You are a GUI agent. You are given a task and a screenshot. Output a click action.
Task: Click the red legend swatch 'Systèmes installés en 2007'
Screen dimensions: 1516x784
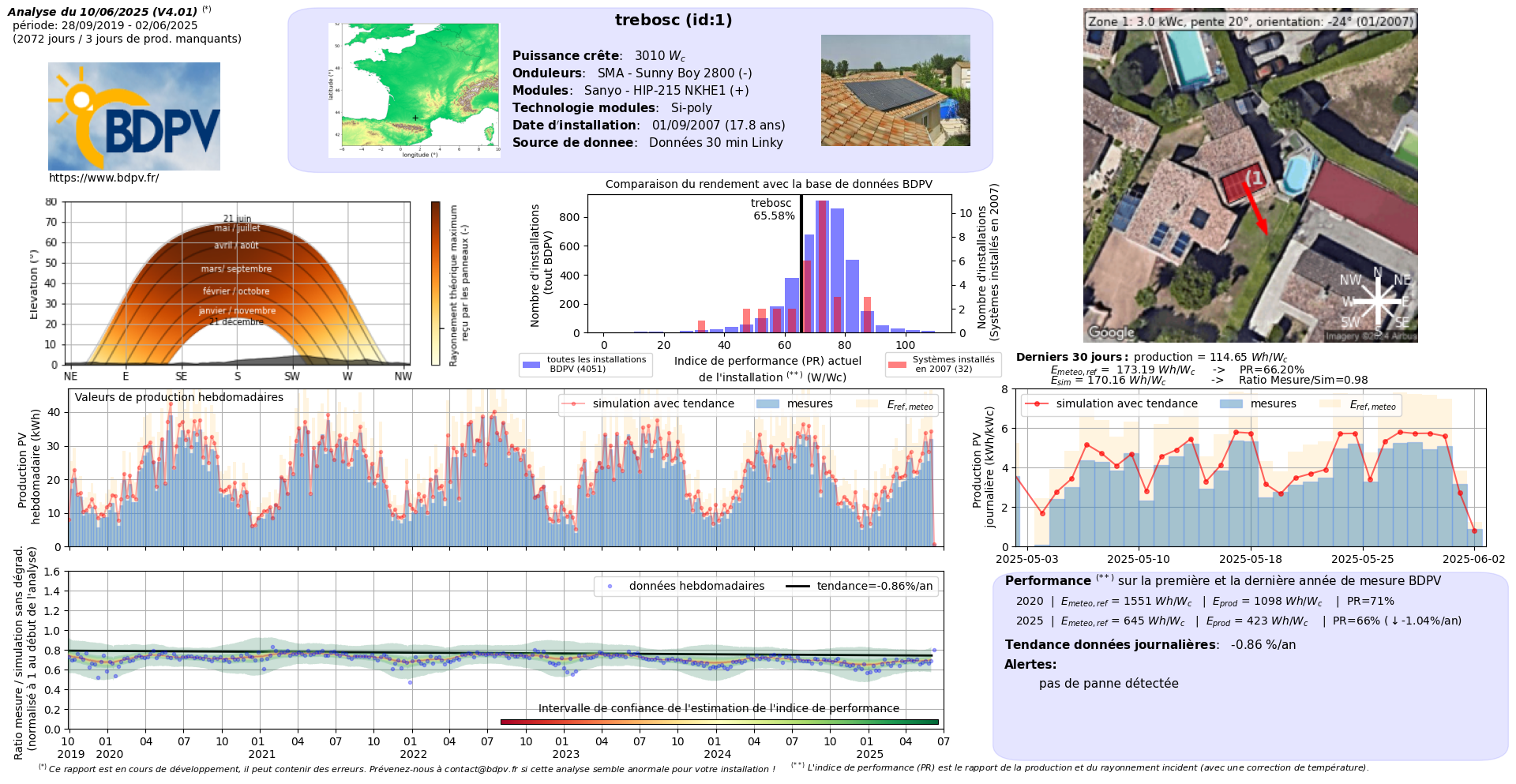[x=897, y=364]
